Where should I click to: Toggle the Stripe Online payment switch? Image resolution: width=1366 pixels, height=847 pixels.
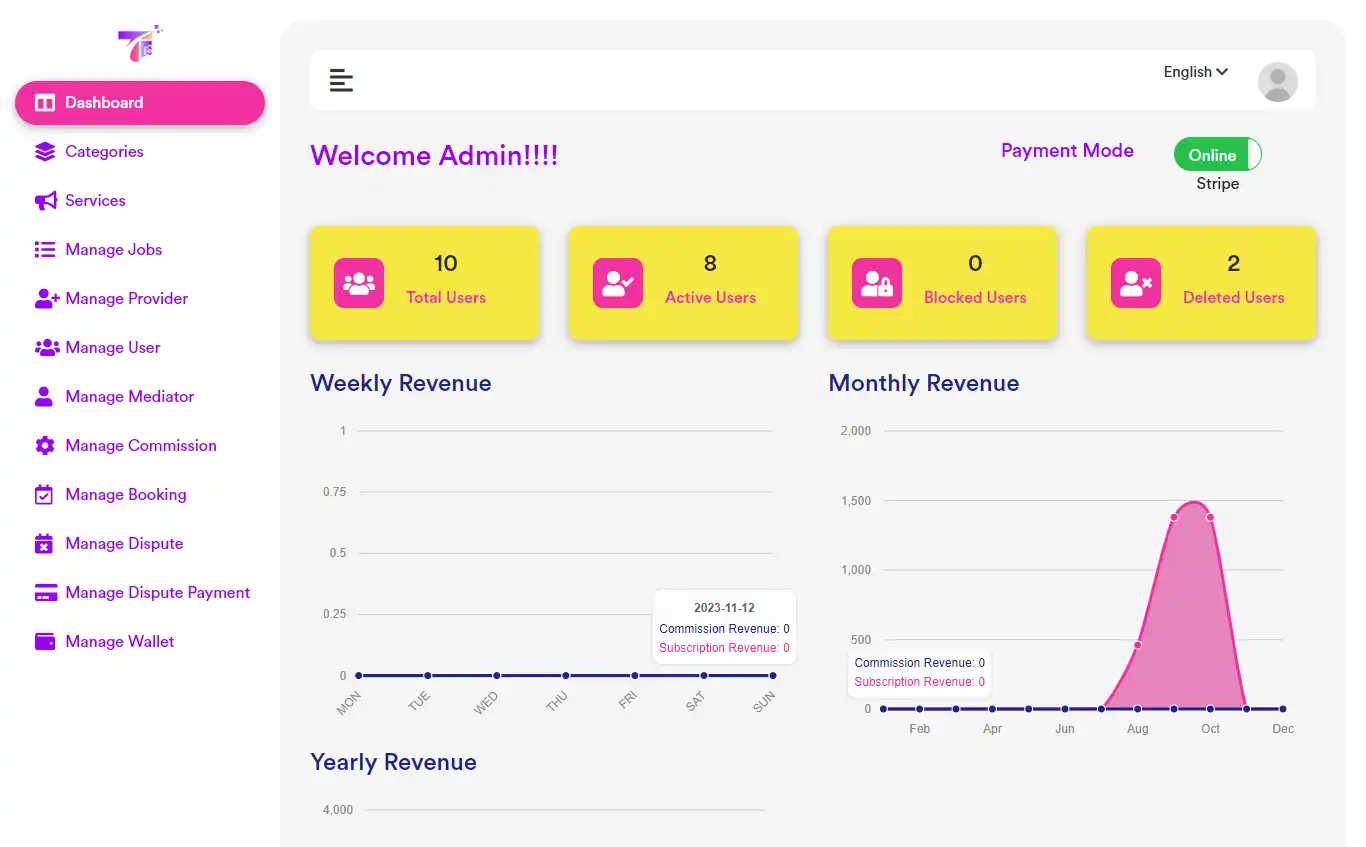1217,154
